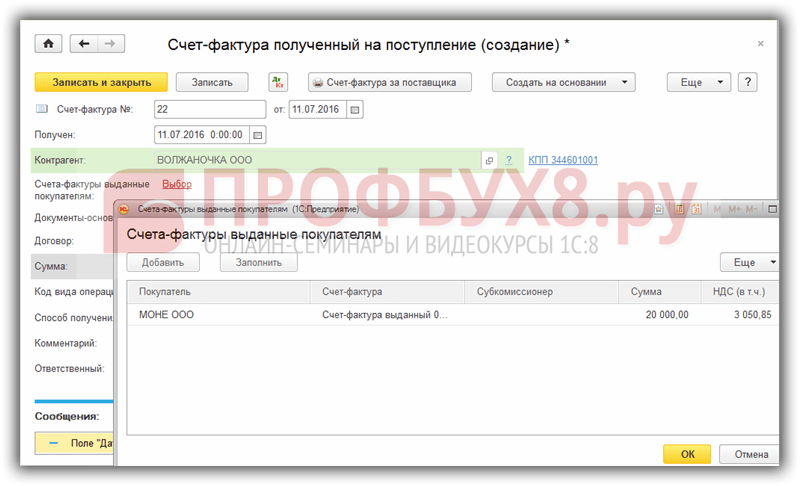Sort by the Счет-фактура column header
The width and height of the screenshot is (800, 486).
click(387, 292)
